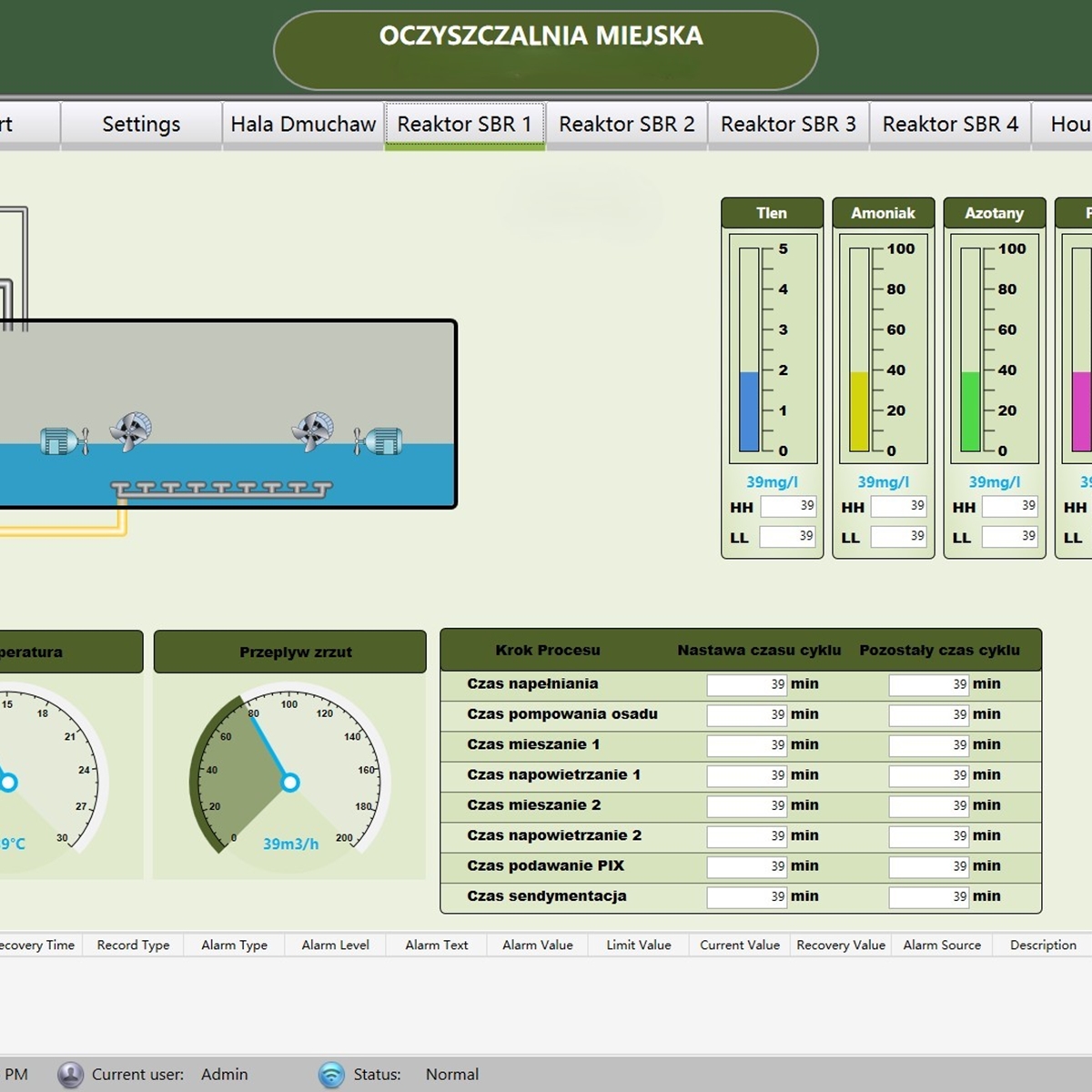This screenshot has height=1092, width=1092.
Task: Click the Status network signal icon
Action: tap(331, 1075)
